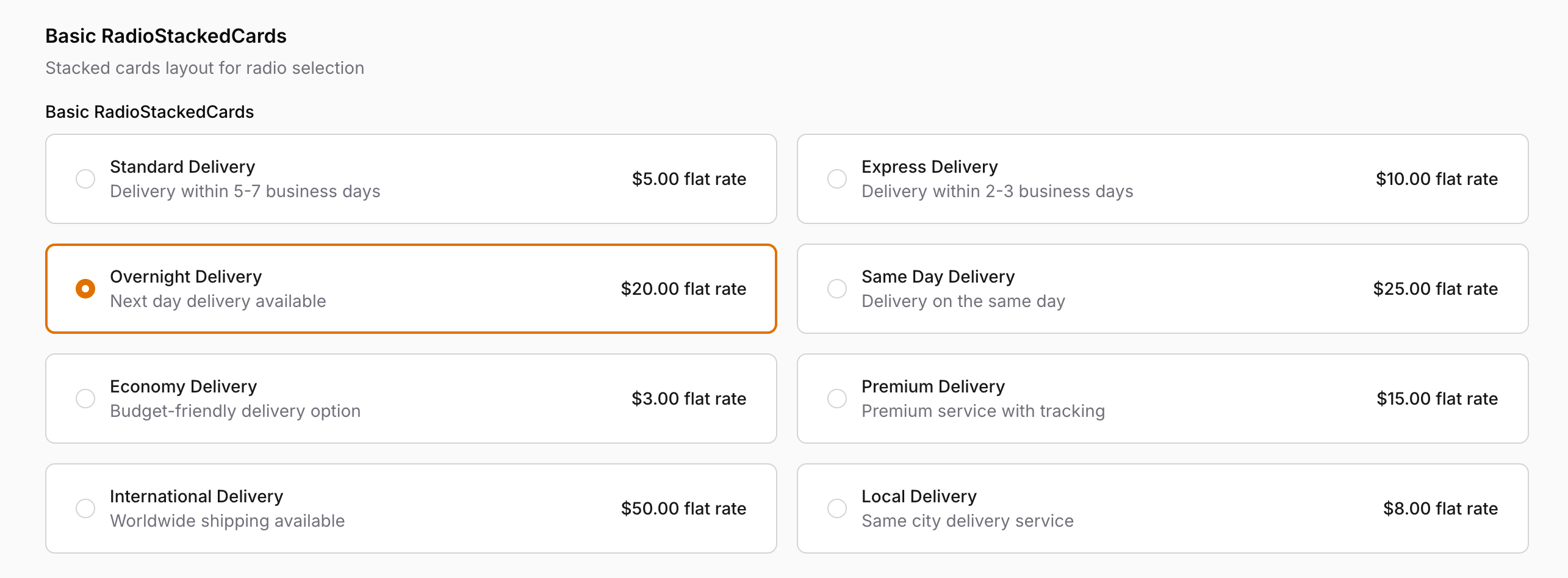1568x578 pixels.
Task: Pick the Economy Delivery radio button
Action: [x=85, y=399]
